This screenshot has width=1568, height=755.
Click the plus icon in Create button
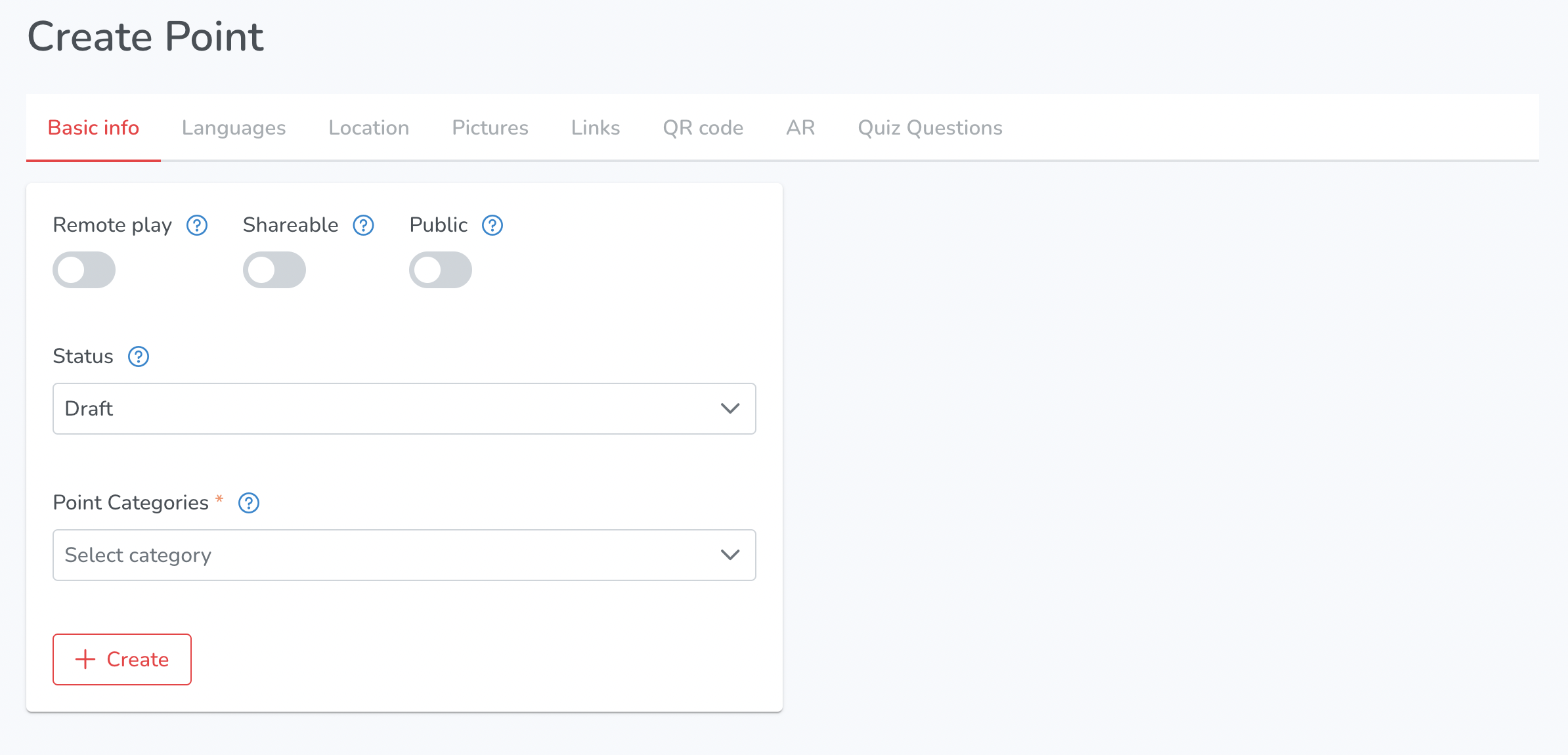[85, 659]
